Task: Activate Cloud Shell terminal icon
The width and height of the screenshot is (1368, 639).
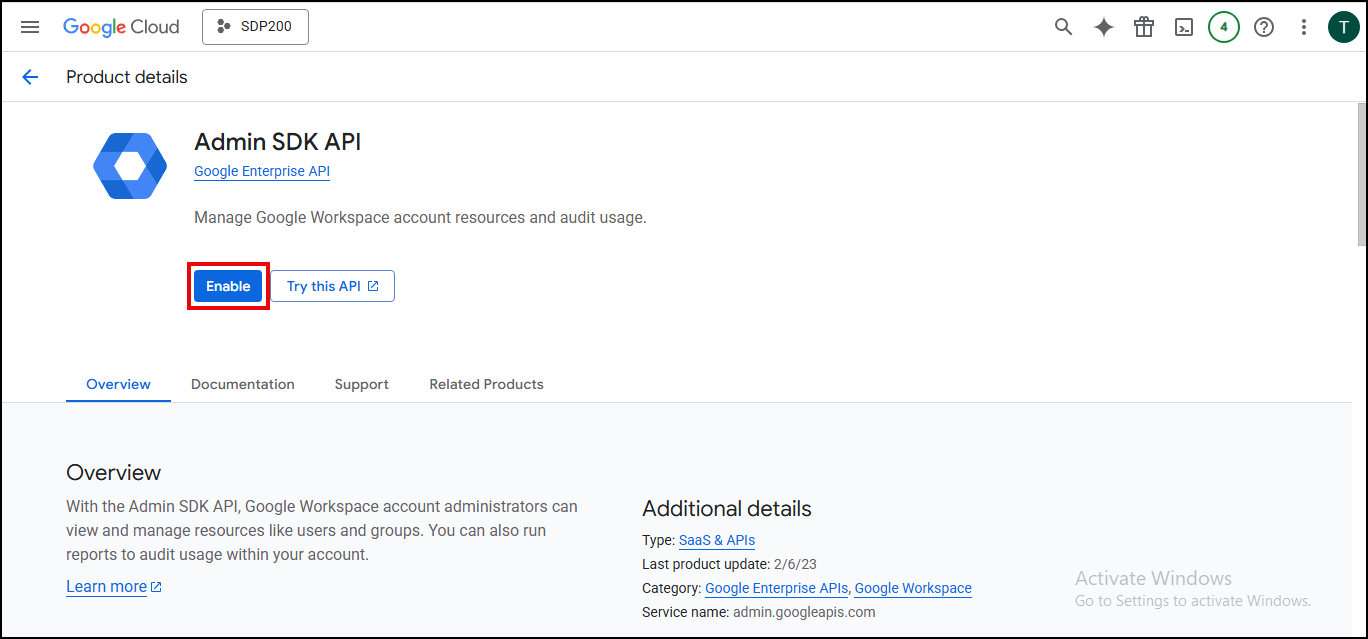Action: click(x=1184, y=27)
